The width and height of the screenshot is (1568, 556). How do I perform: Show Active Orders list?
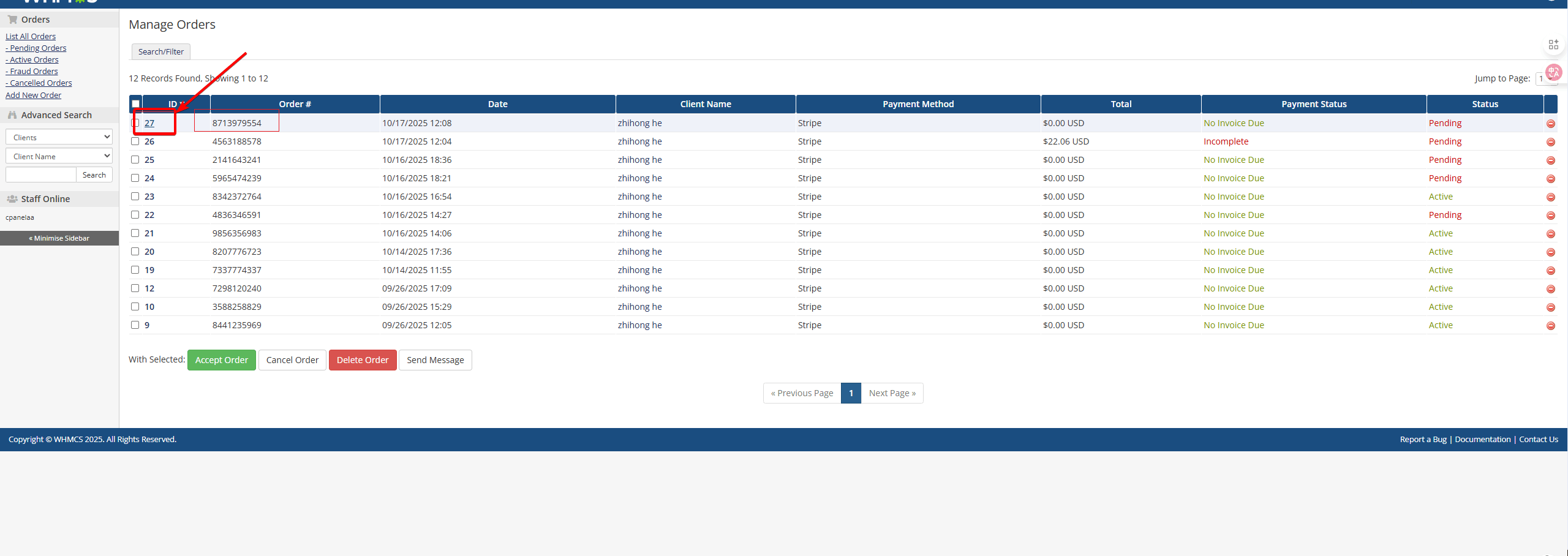(x=32, y=59)
